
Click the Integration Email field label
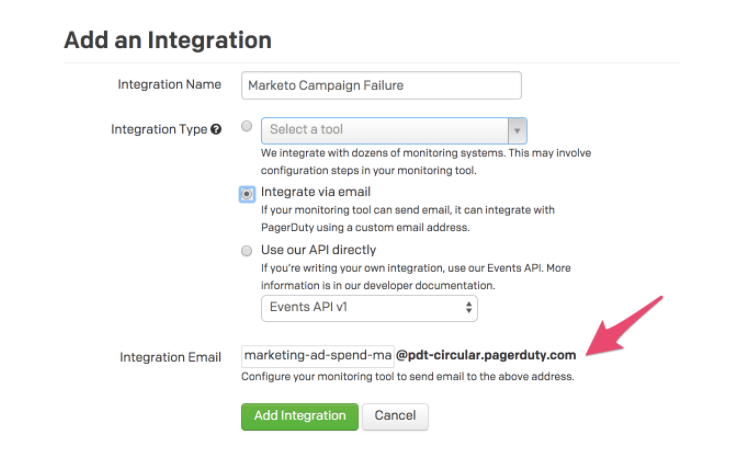[170, 357]
